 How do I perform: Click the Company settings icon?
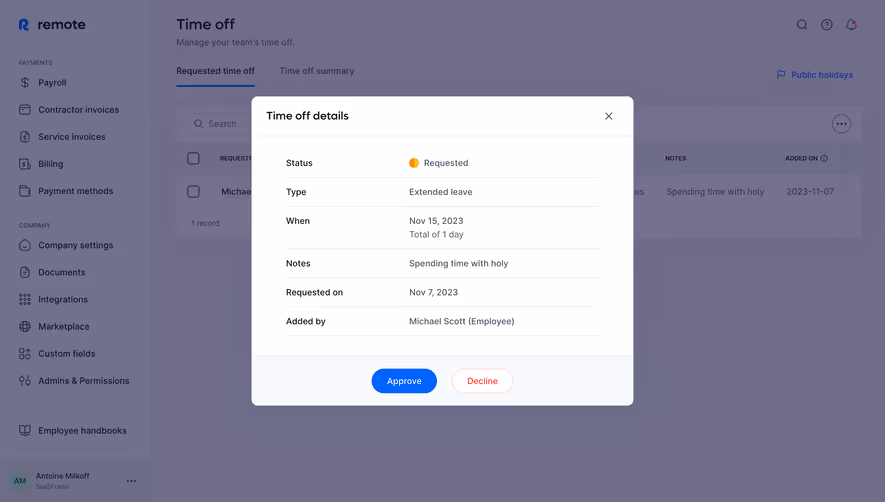[x=25, y=245]
